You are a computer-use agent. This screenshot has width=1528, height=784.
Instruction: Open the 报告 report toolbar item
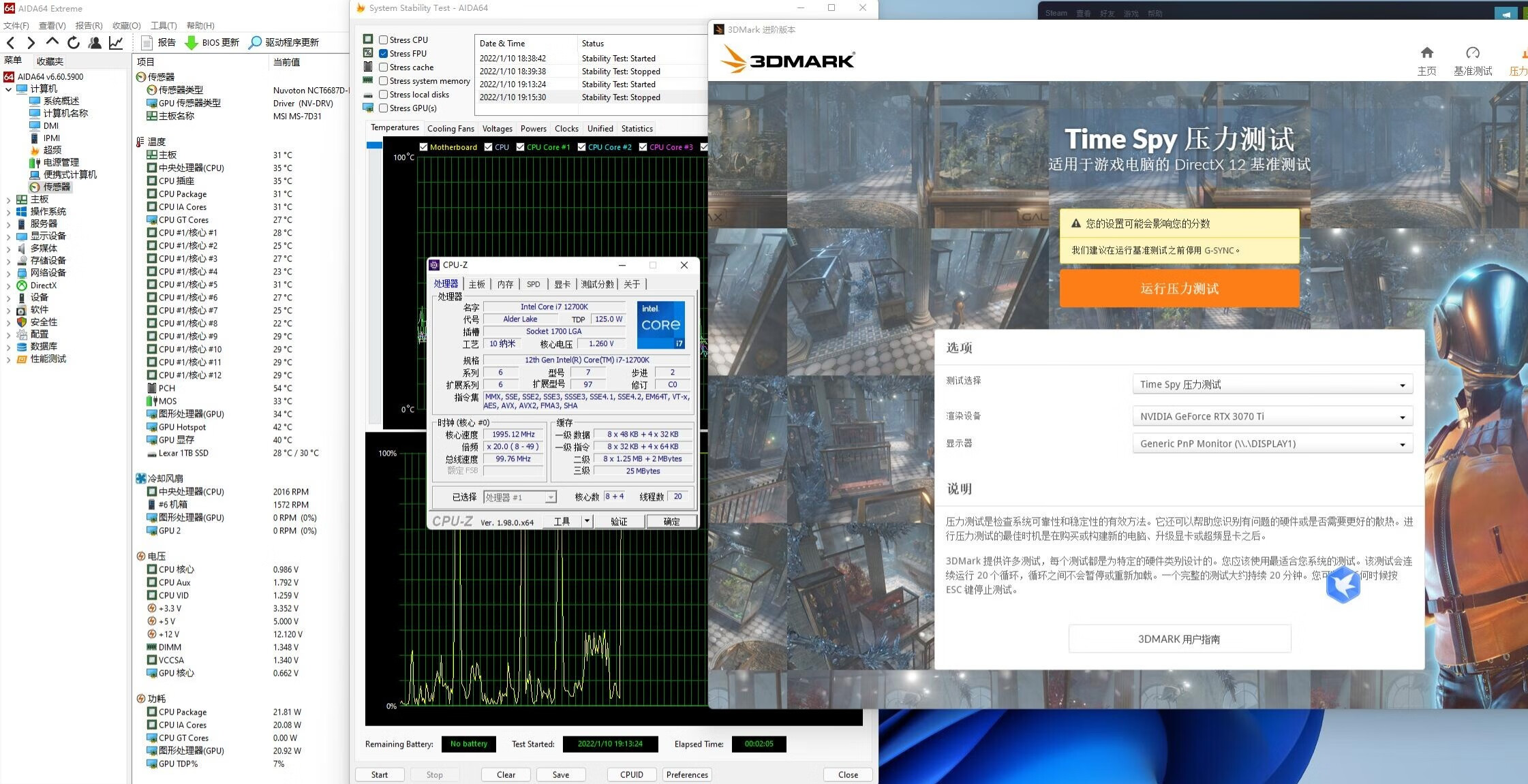click(x=159, y=42)
